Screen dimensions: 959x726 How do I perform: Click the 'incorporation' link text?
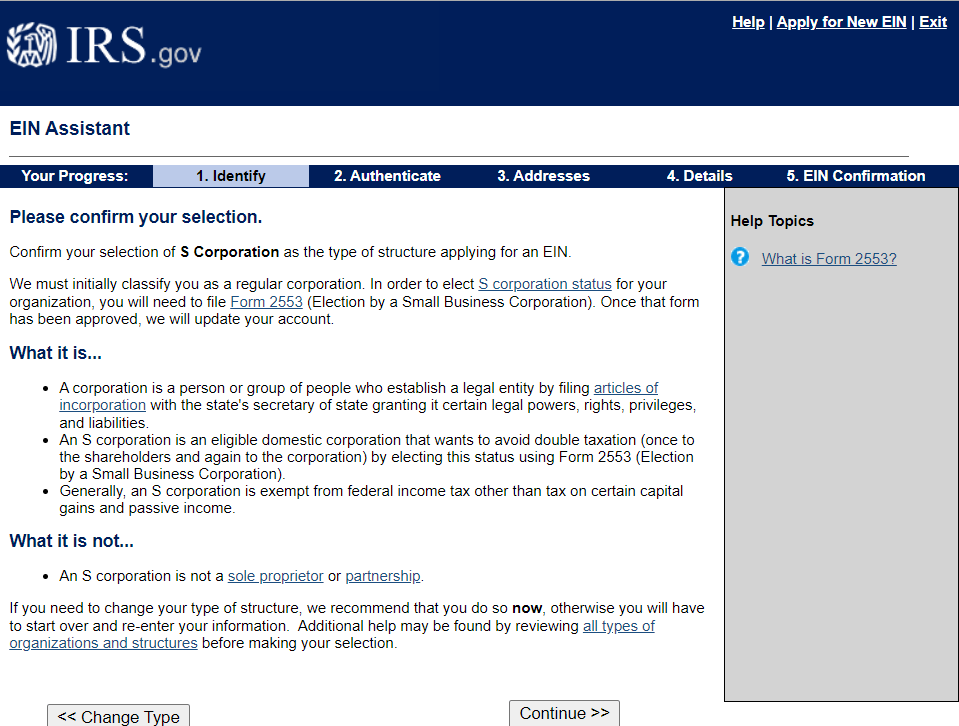pos(102,406)
